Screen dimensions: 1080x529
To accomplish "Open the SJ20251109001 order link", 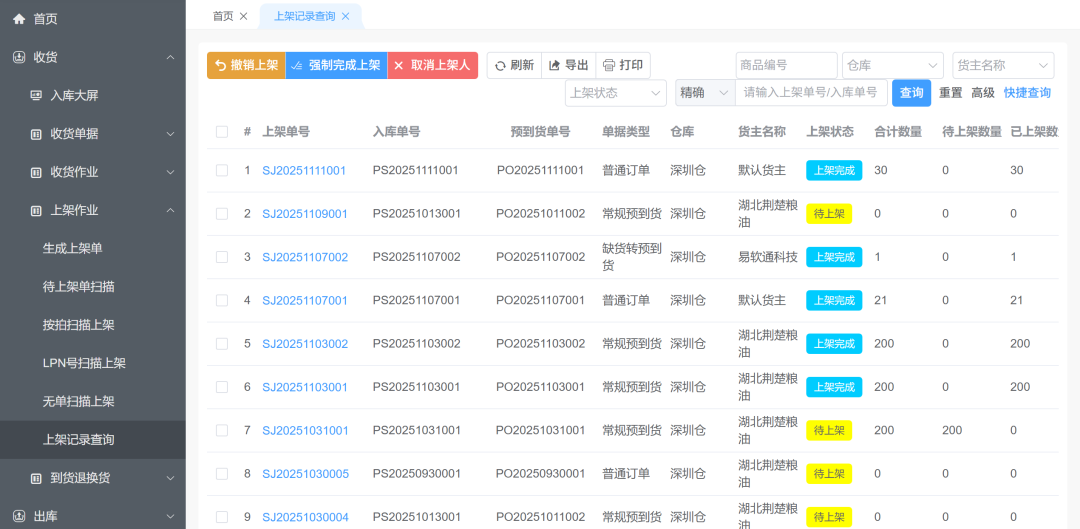I will [305, 214].
